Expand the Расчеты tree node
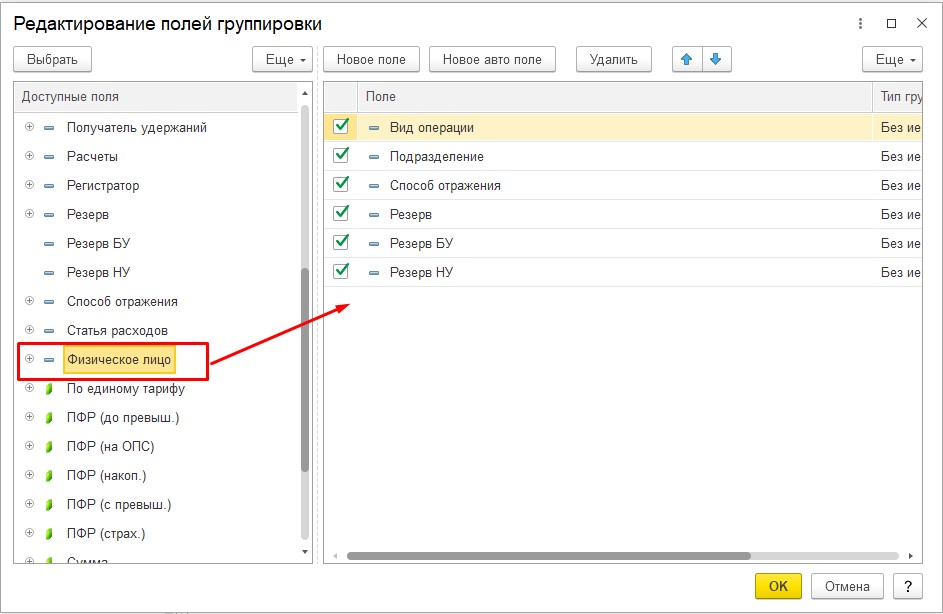The width and height of the screenshot is (943, 614). (29, 156)
